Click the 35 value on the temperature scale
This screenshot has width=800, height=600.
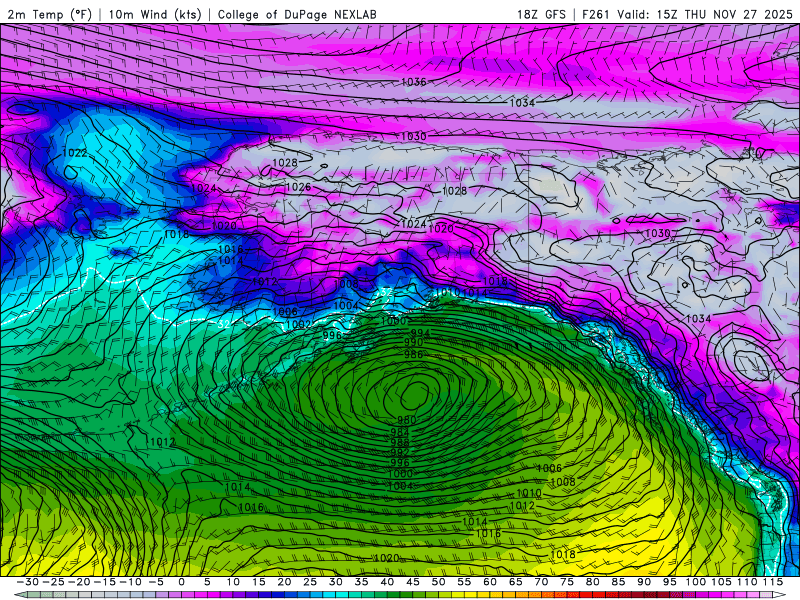click(362, 582)
